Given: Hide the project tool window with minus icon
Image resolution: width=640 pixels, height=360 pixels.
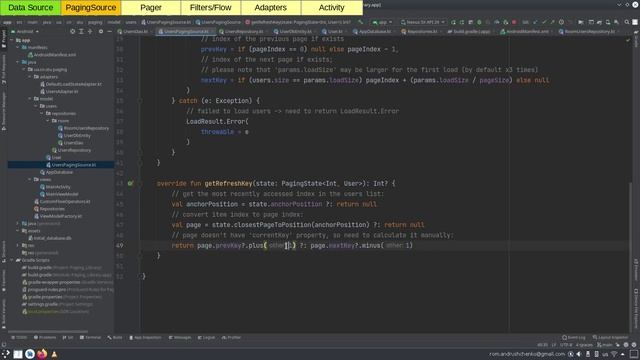Looking at the screenshot, I should click(x=109, y=31).
